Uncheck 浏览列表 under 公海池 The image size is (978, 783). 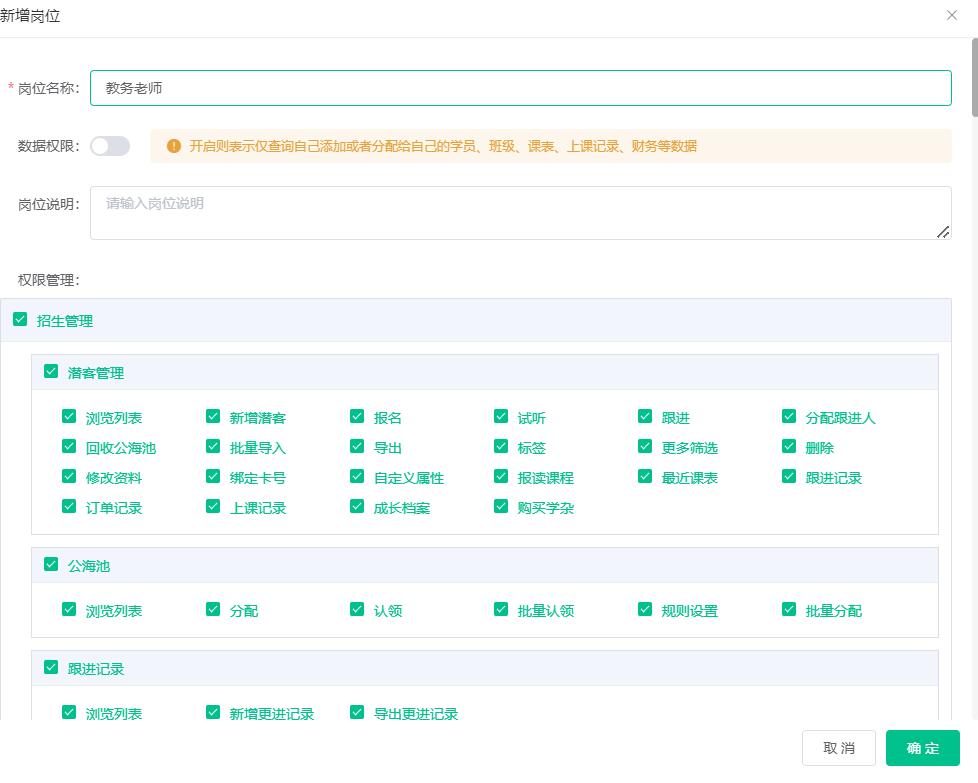click(69, 610)
